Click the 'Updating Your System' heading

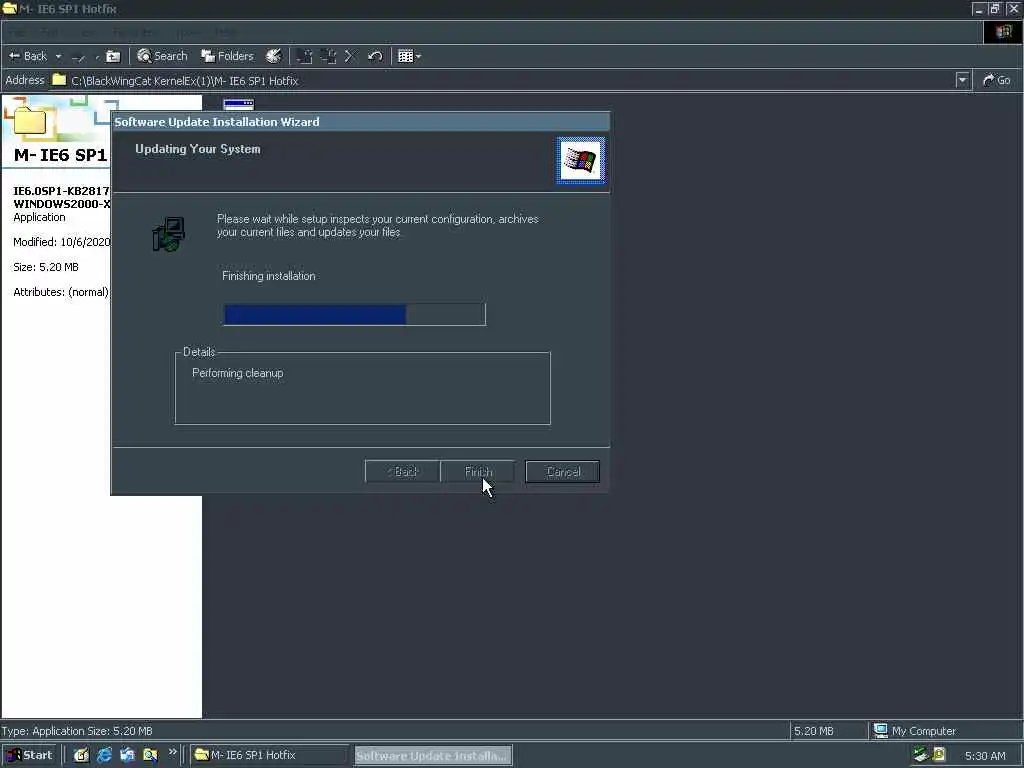(x=197, y=149)
